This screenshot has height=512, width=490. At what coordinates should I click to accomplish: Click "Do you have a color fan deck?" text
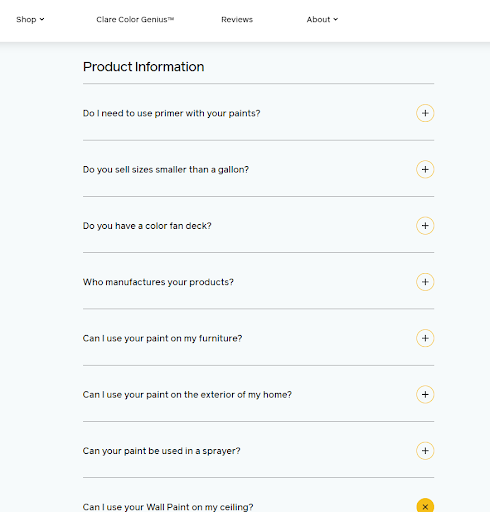147,226
